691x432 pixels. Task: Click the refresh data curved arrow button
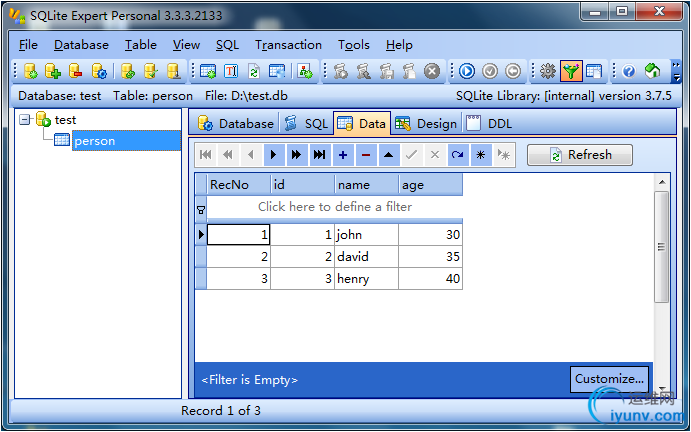point(457,155)
